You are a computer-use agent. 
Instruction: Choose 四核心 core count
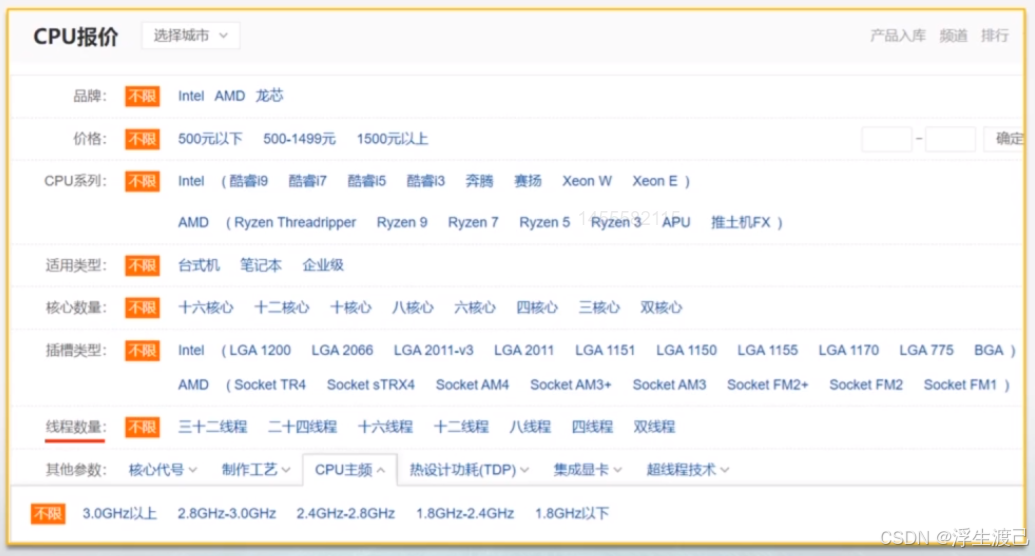[x=537, y=308]
